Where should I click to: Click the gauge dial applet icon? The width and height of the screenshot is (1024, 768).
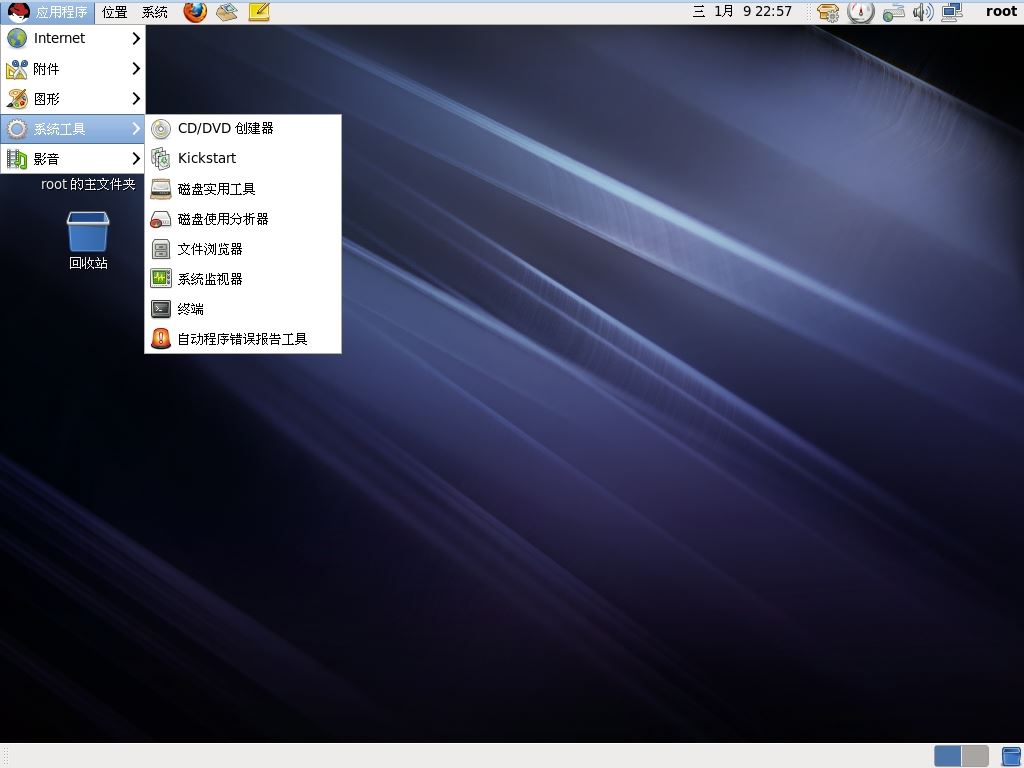tap(861, 12)
